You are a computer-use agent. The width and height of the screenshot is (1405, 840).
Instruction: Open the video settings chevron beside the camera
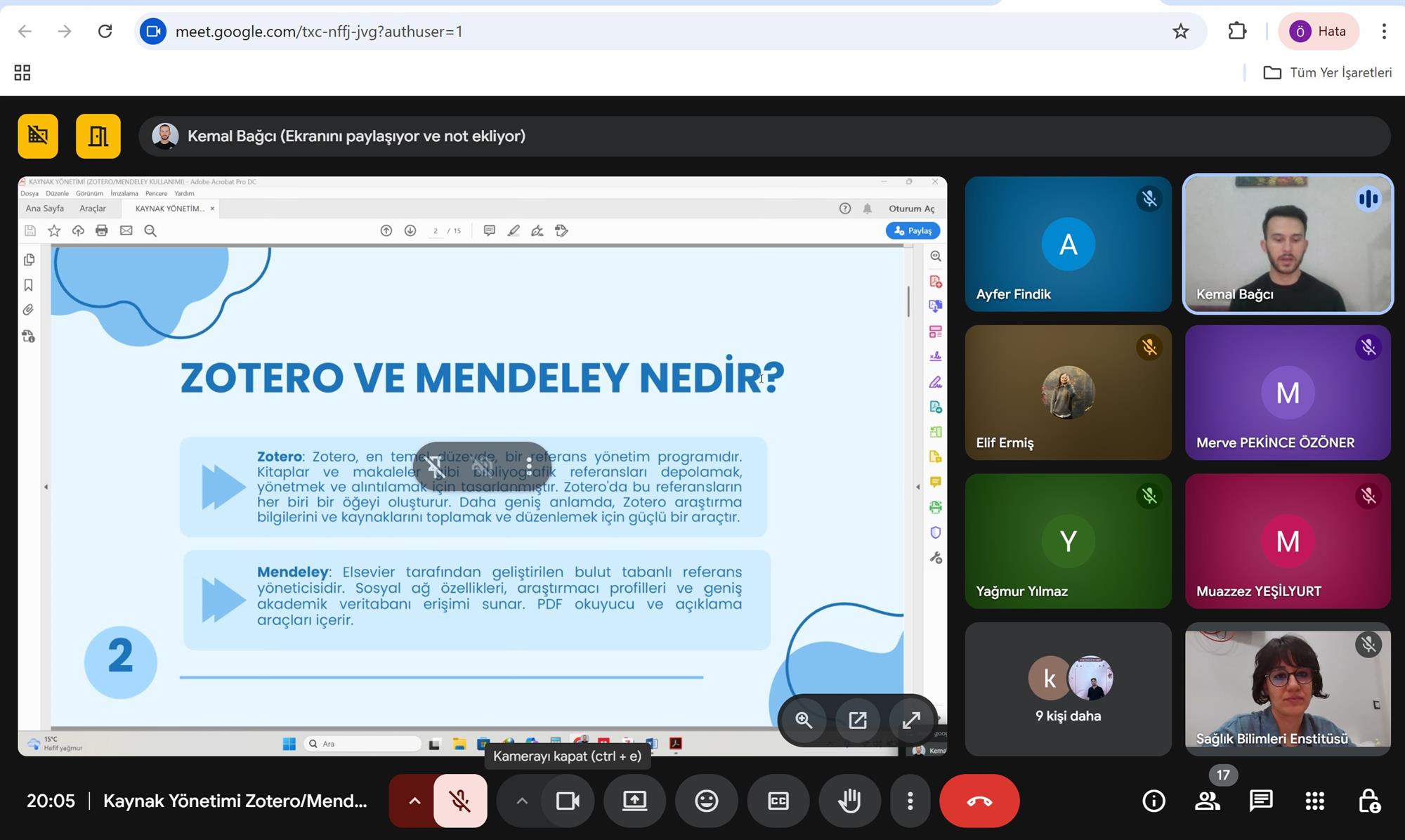coord(521,801)
